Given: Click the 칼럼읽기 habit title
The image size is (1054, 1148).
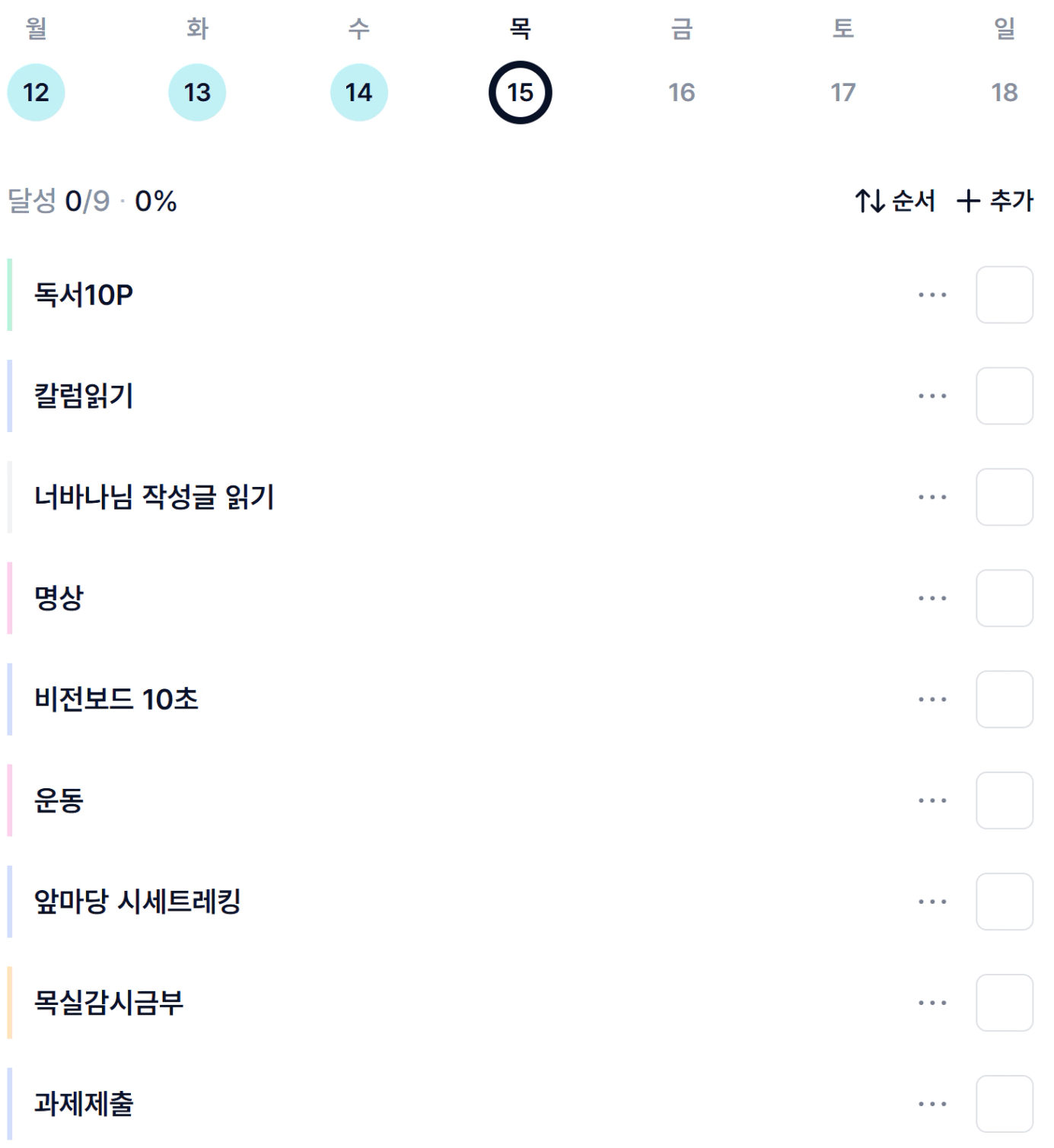Looking at the screenshot, I should (84, 396).
